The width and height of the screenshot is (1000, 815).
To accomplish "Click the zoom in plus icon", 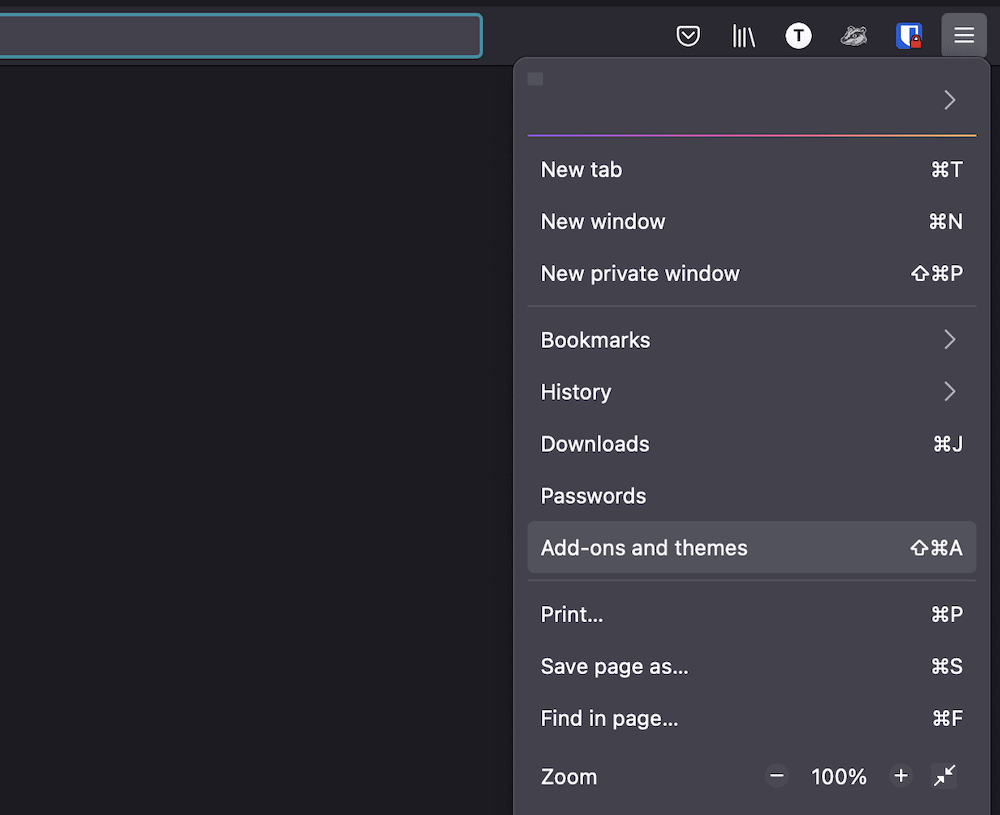I will tap(900, 776).
